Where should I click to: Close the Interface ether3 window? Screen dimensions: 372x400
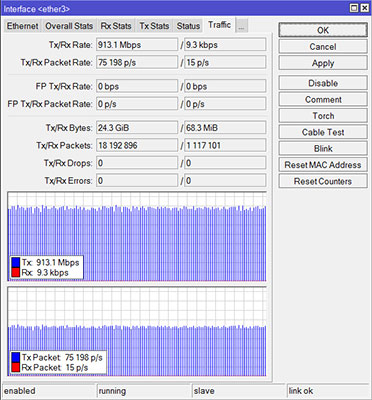[x=364, y=8]
